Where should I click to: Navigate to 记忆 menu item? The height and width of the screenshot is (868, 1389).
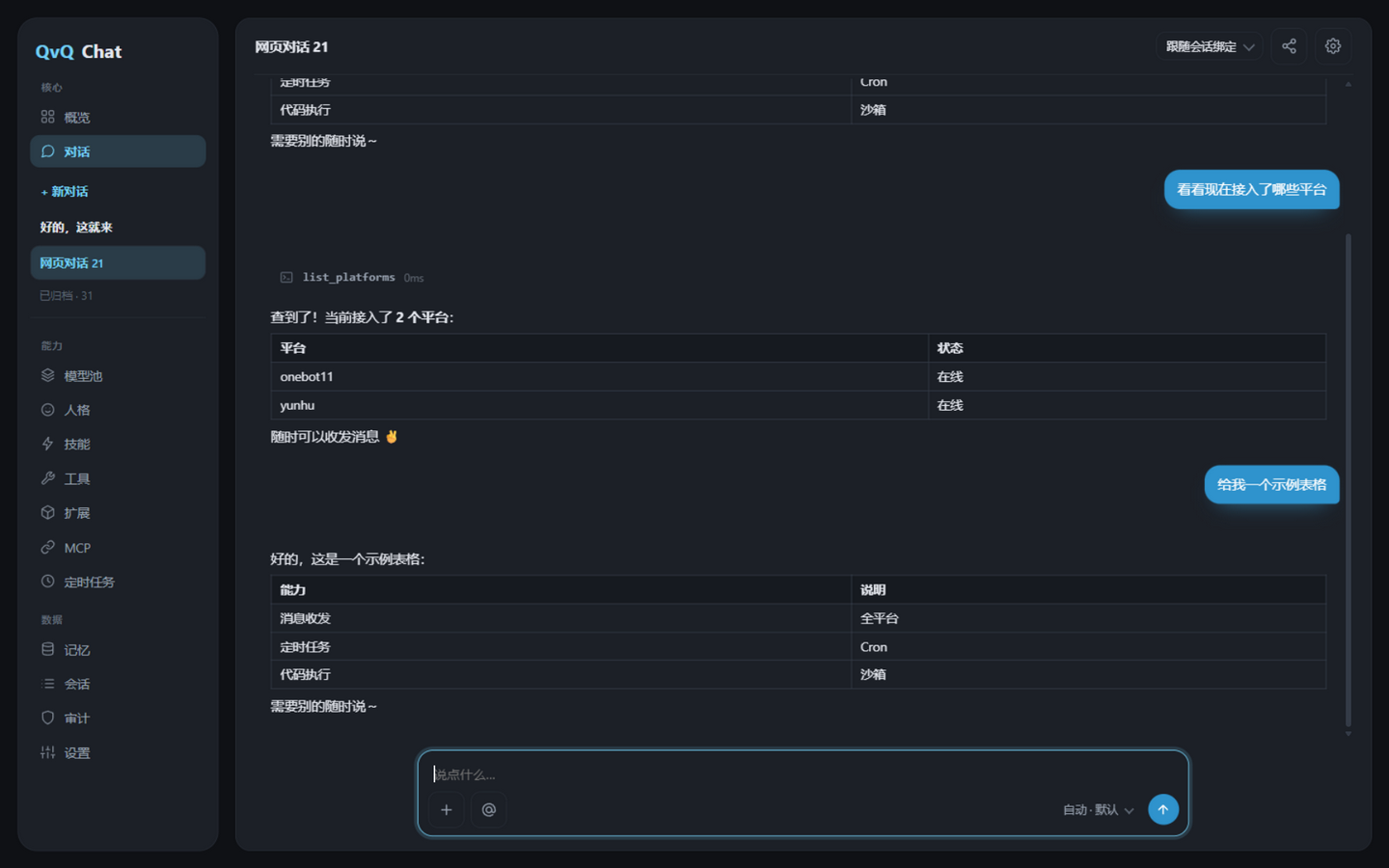point(118,649)
